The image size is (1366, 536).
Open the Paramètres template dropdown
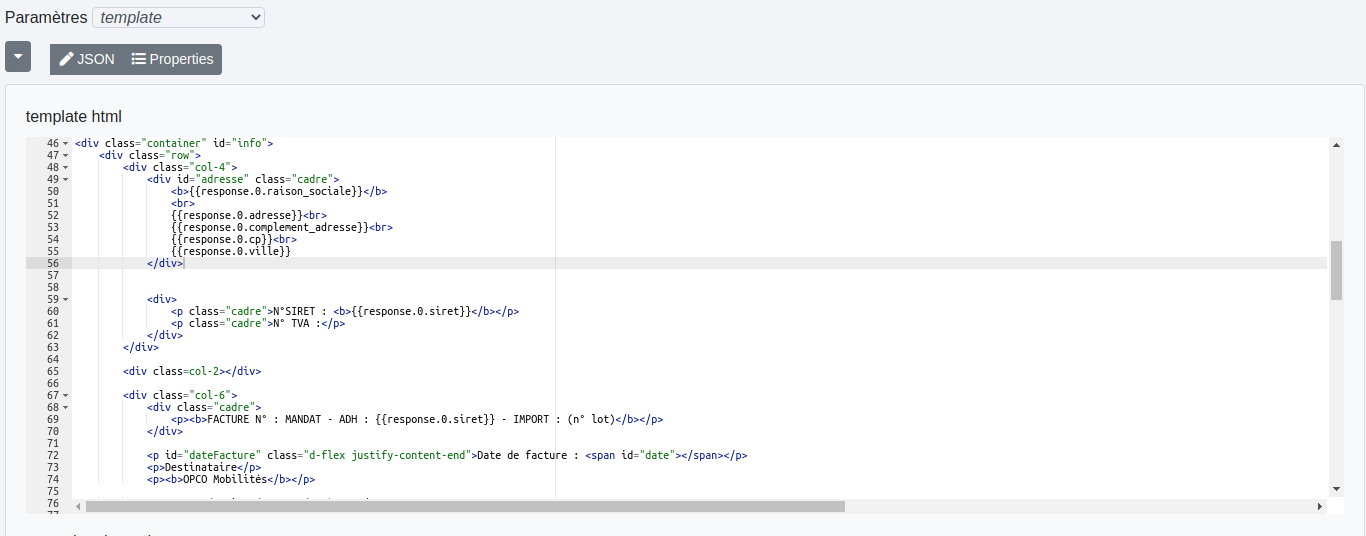click(x=178, y=17)
